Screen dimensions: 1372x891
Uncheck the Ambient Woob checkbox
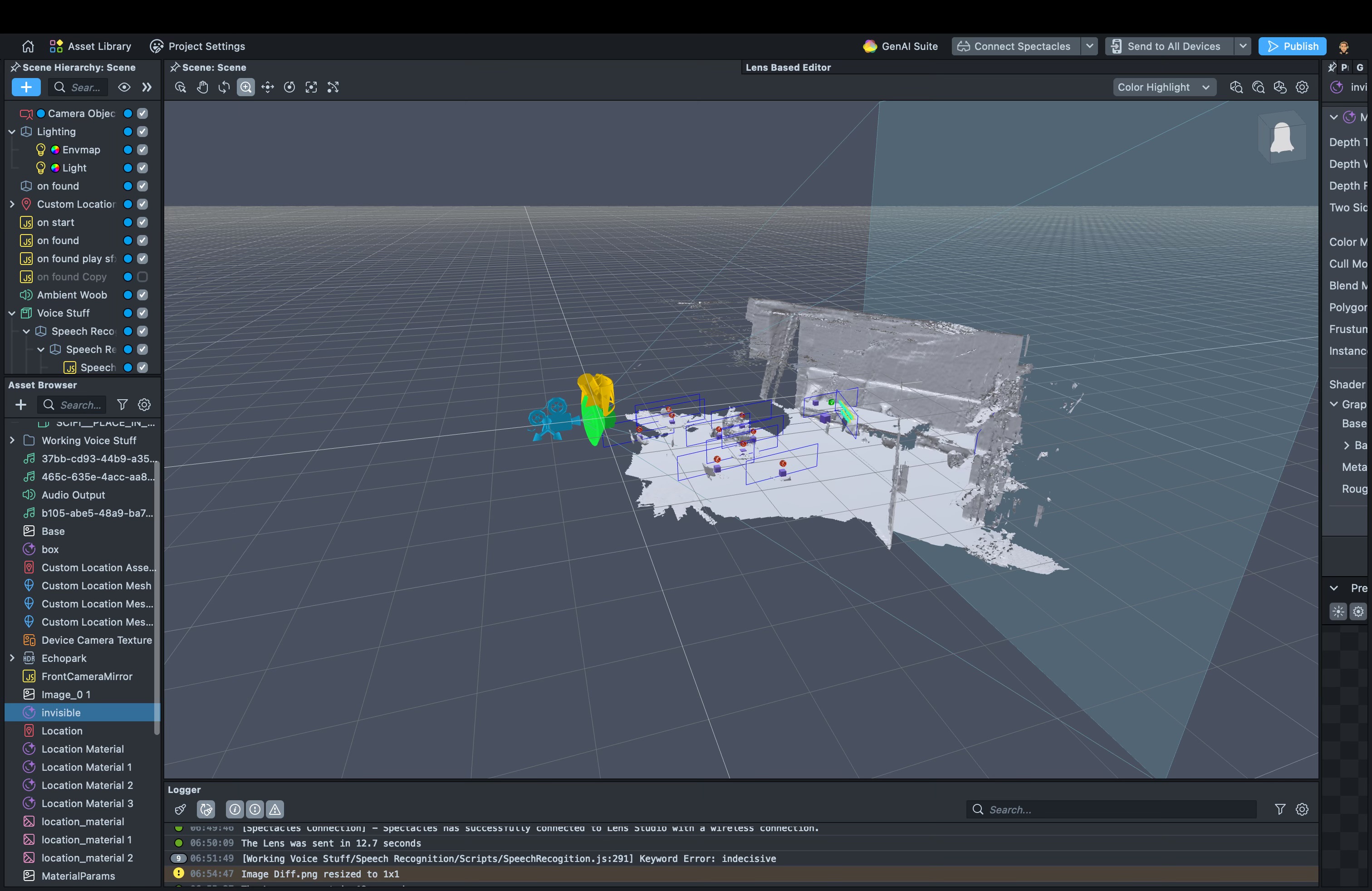(143, 295)
